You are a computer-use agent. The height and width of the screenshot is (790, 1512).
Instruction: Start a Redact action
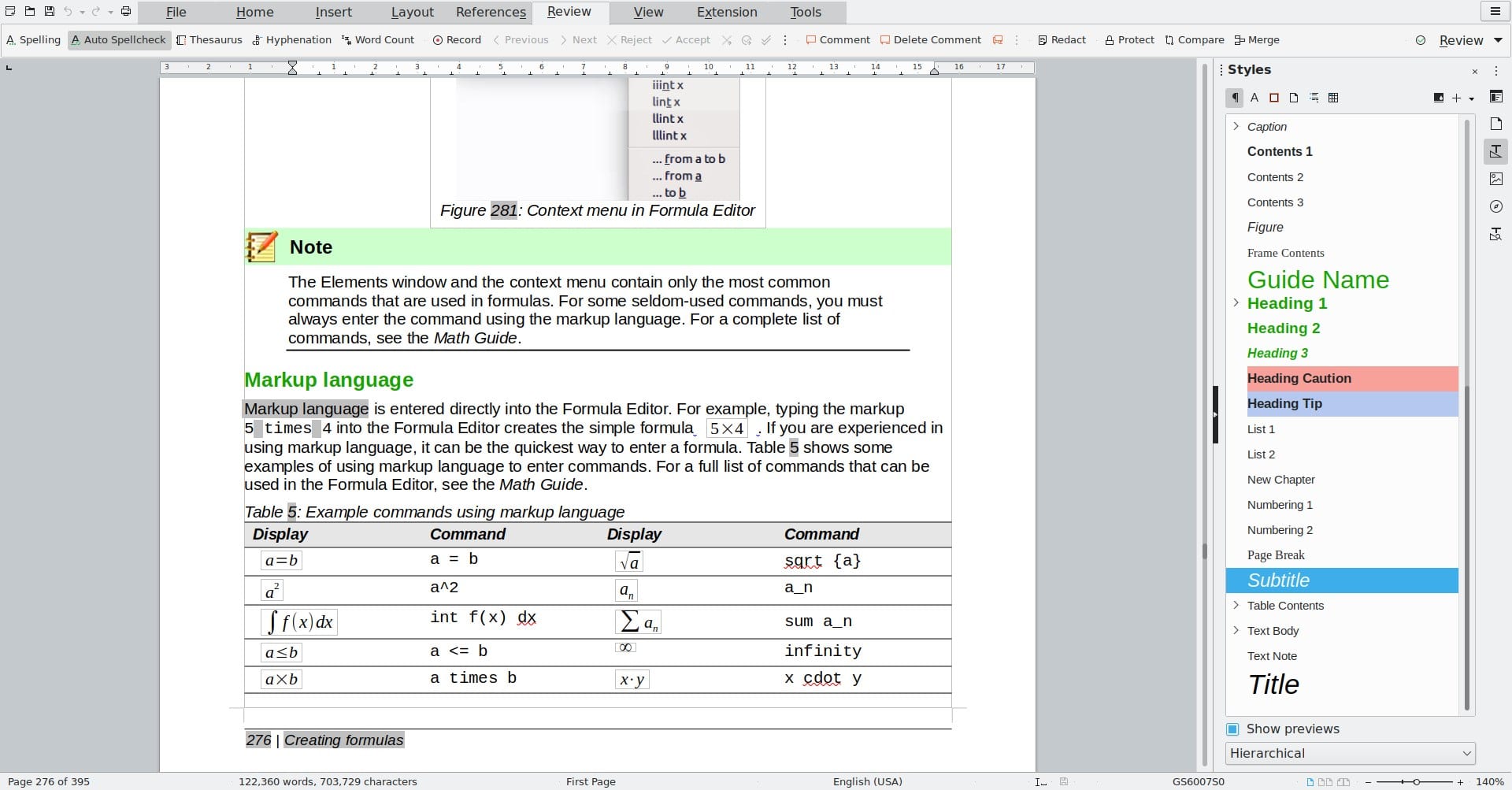[x=1061, y=39]
